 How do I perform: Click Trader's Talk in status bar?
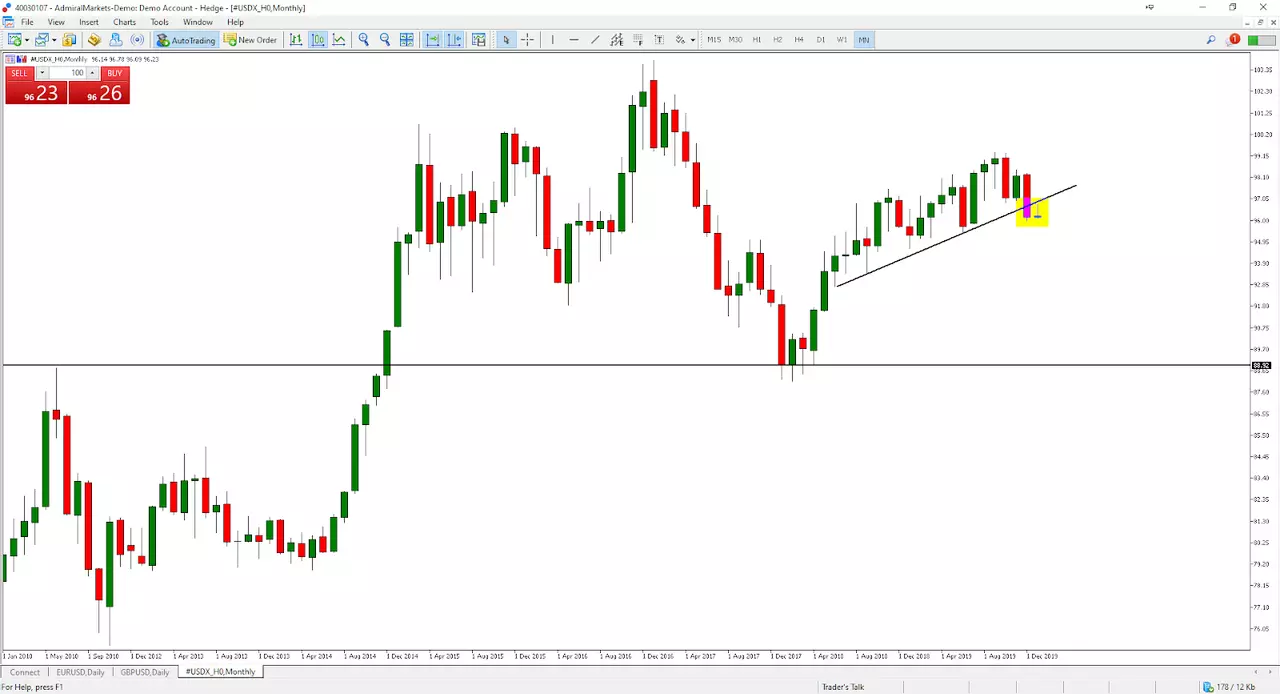[843, 687]
